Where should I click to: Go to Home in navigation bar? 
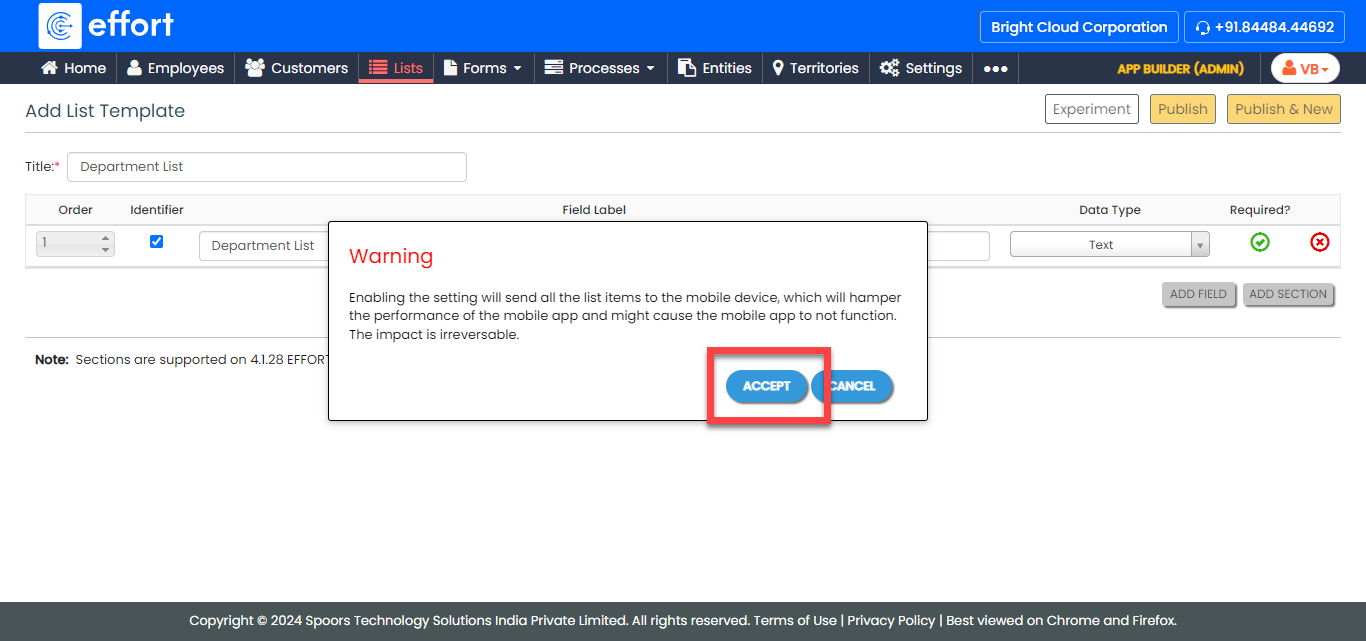[73, 68]
